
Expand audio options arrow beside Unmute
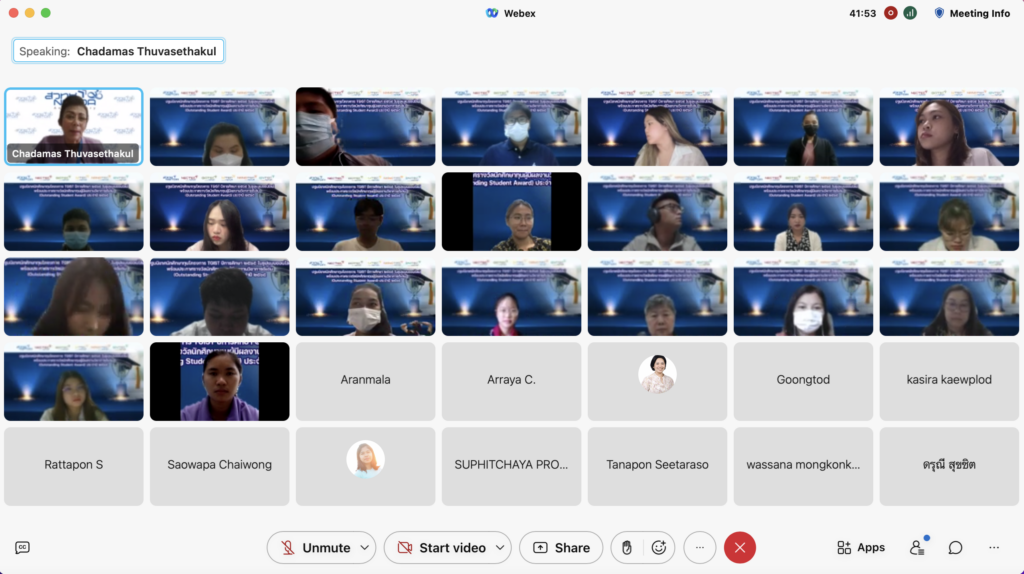[x=365, y=548]
